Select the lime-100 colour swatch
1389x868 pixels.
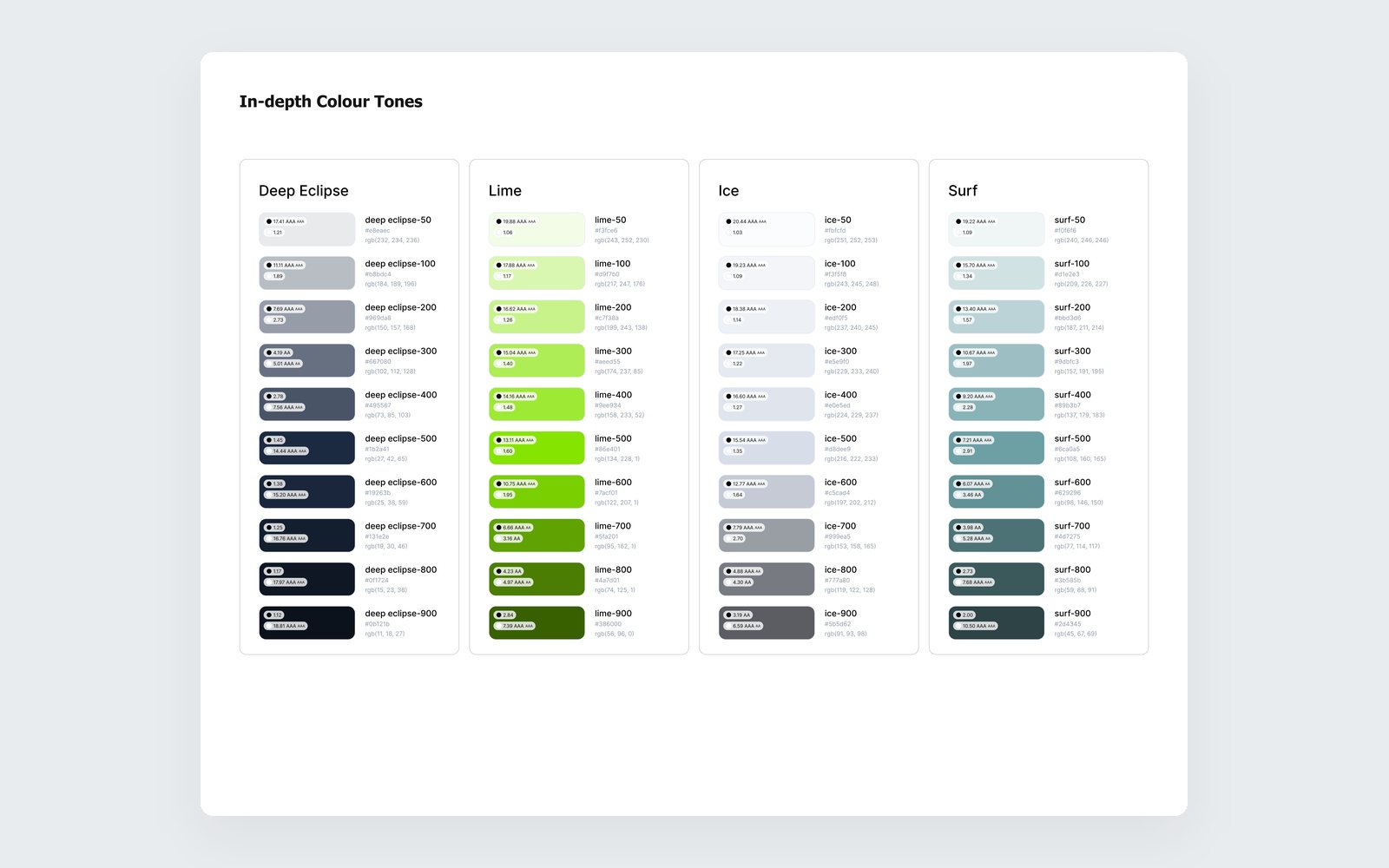point(537,273)
